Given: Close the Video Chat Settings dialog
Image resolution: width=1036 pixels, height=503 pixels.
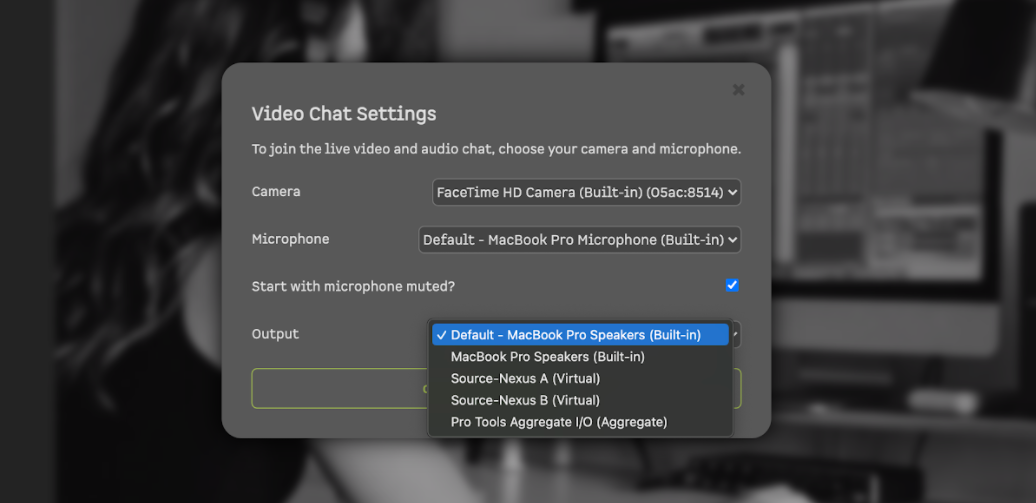Looking at the screenshot, I should tap(738, 90).
